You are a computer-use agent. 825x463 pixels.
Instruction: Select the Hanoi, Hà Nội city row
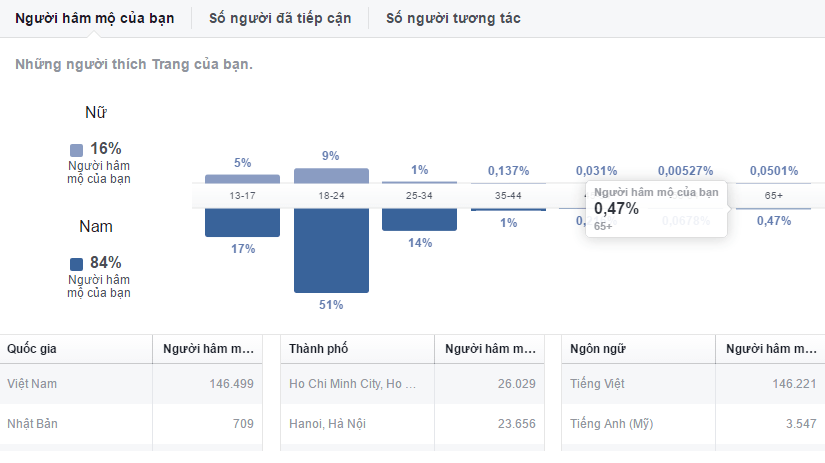pyautogui.click(x=412, y=424)
